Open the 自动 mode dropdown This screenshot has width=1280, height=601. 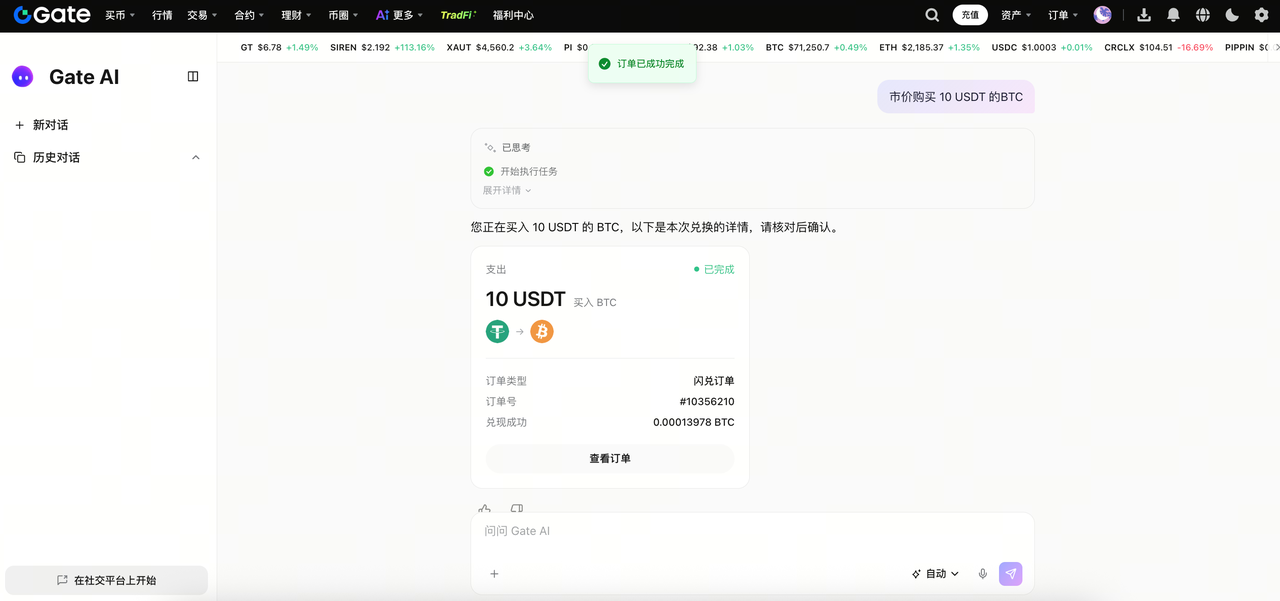point(936,574)
